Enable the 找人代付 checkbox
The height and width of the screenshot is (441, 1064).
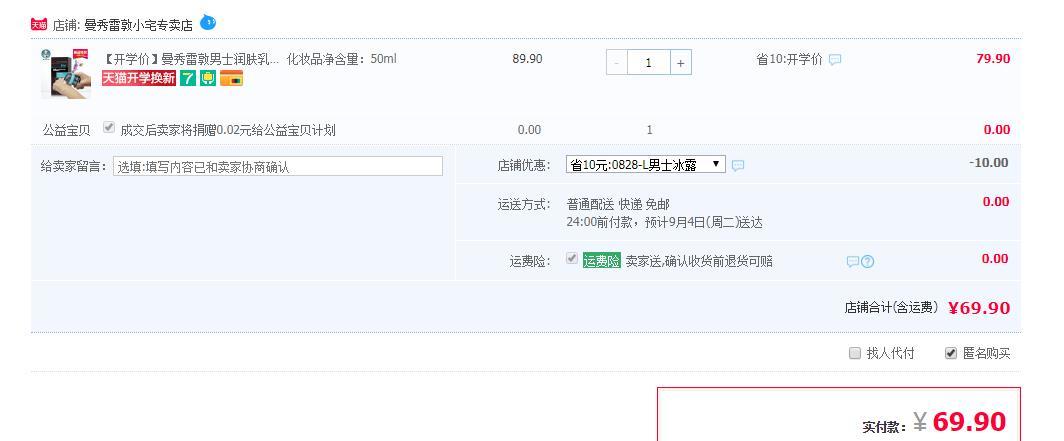click(855, 353)
